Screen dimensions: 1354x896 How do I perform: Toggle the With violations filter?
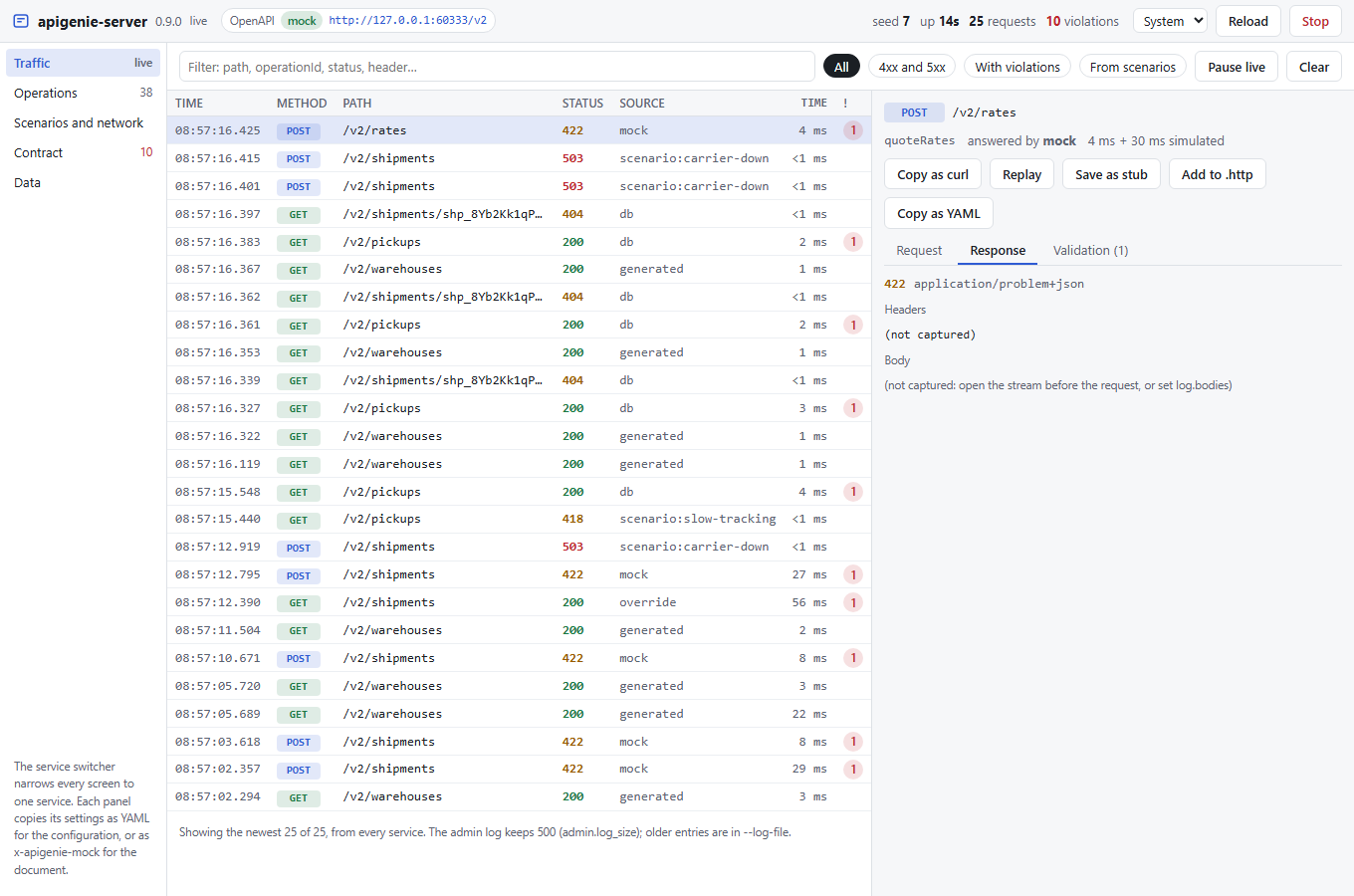click(x=1017, y=67)
